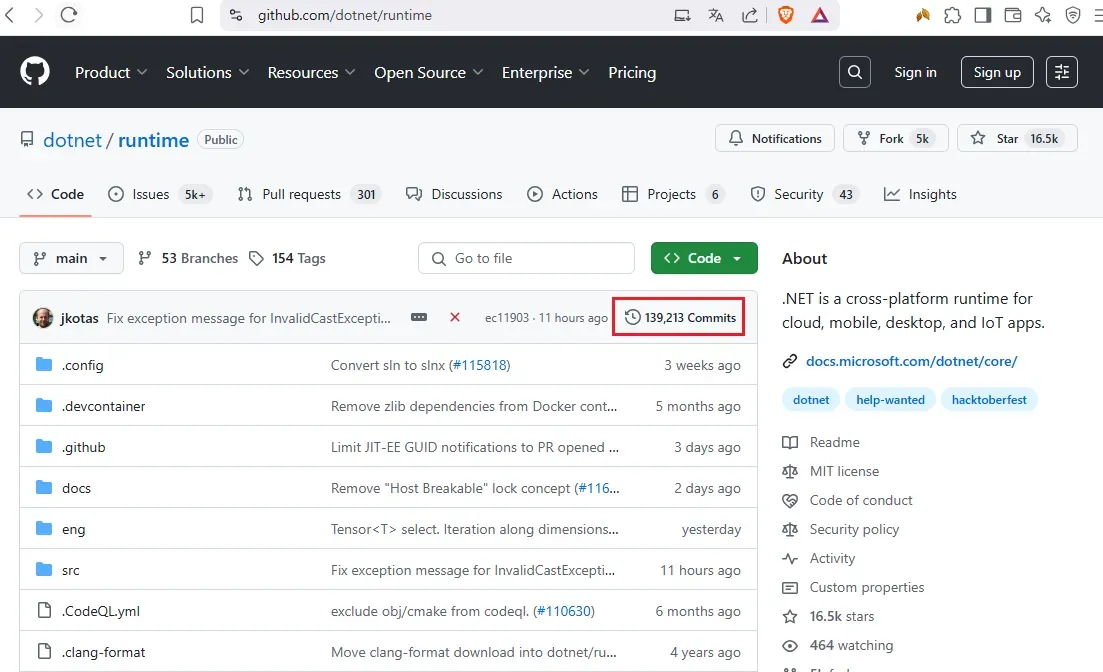The width and height of the screenshot is (1103, 672).
Task: Expand the Enterprise menu
Action: [x=545, y=72]
